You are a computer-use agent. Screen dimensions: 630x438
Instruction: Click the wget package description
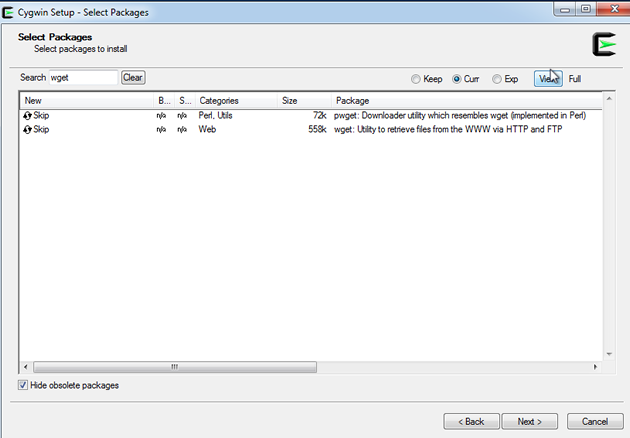[448, 129]
